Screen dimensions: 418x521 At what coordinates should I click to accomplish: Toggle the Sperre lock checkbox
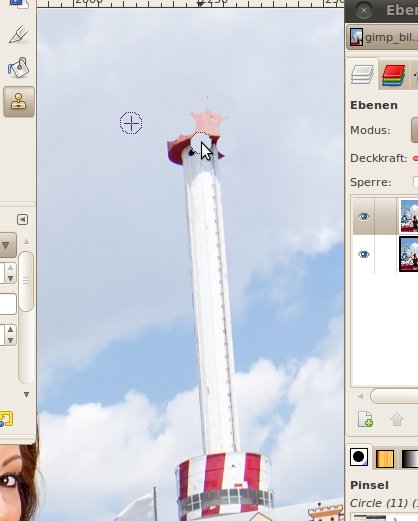pos(415,182)
